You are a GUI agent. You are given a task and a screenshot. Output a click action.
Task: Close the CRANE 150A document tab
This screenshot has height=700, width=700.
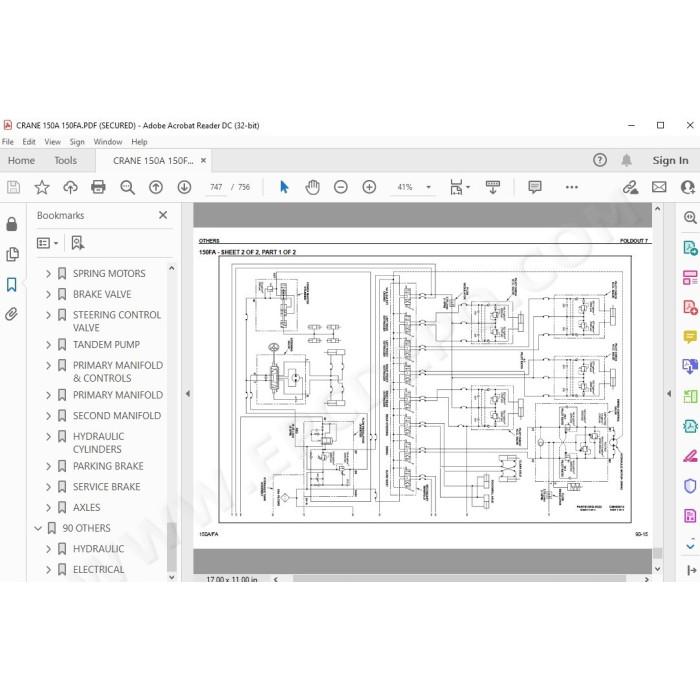click(x=203, y=160)
